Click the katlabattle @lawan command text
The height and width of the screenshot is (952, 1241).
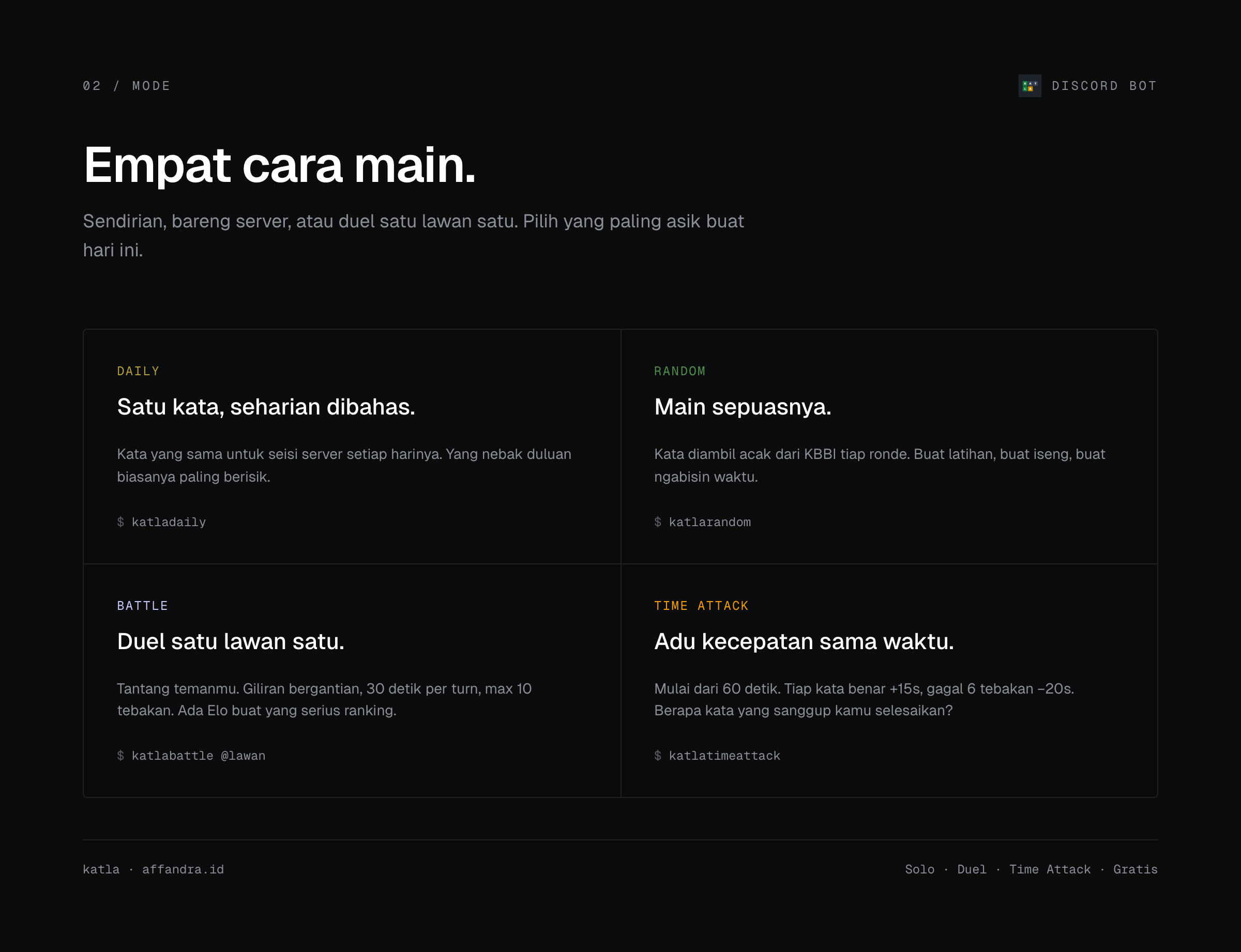click(x=191, y=756)
